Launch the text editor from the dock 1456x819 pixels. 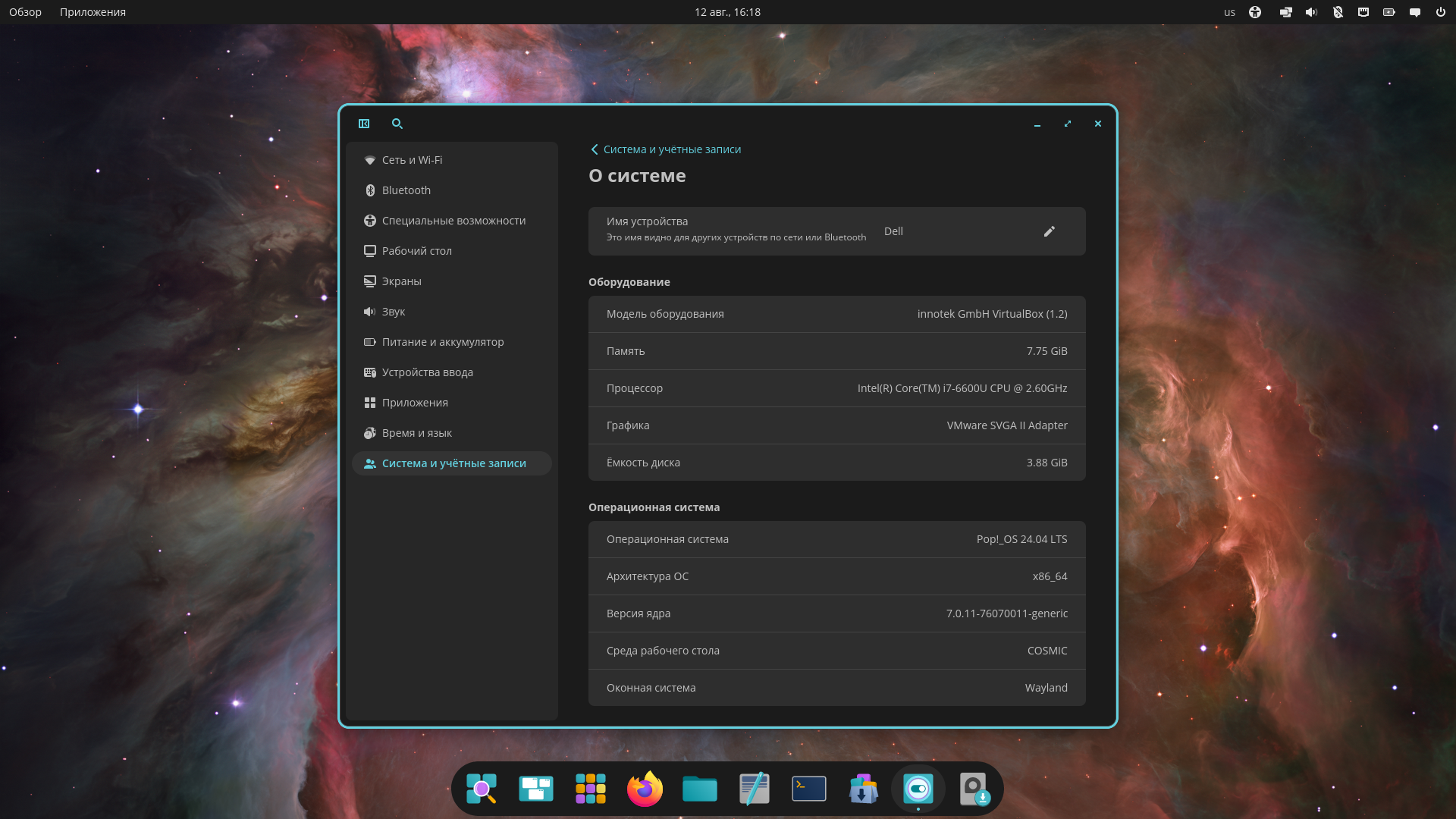point(755,789)
